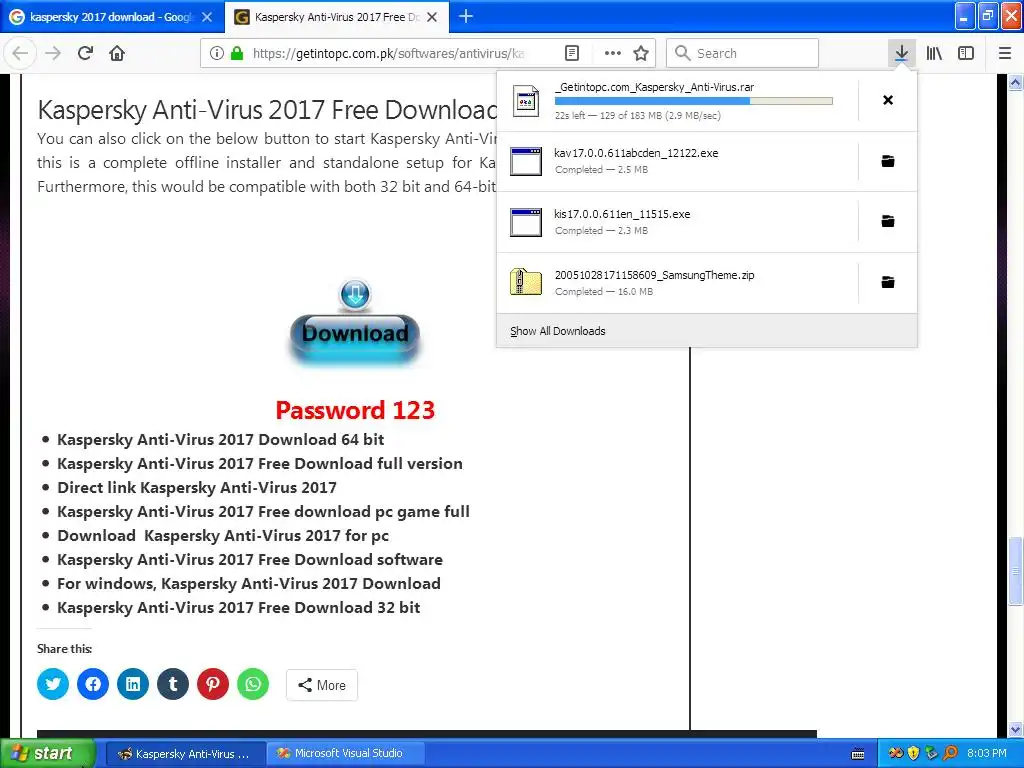Select 'Kaspersky Anti-Virus 2017 Download 64 bit' text

tap(221, 440)
